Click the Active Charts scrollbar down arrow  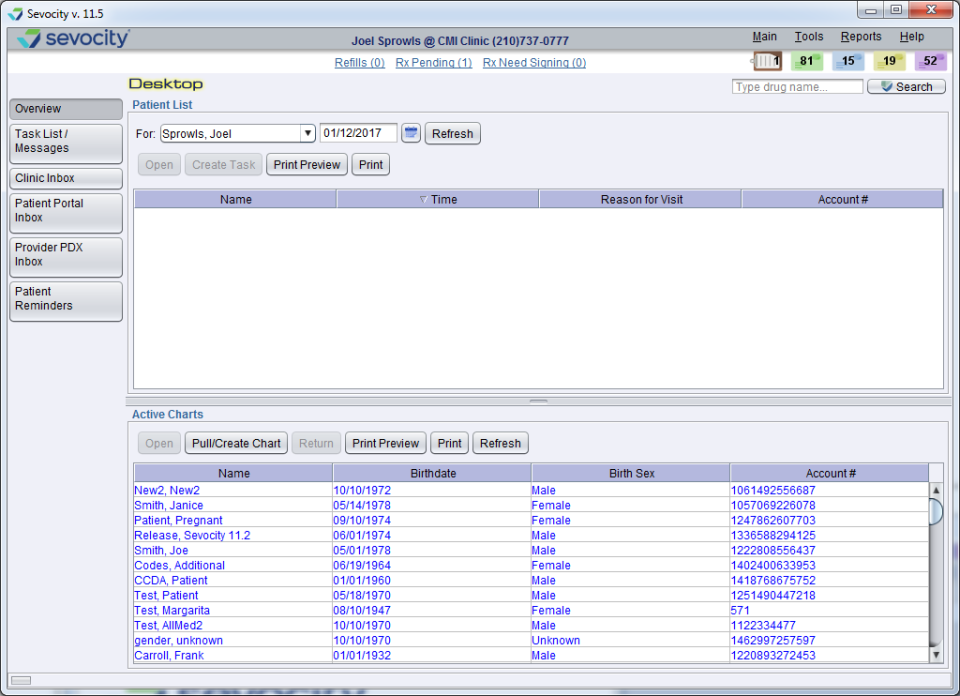coord(936,655)
